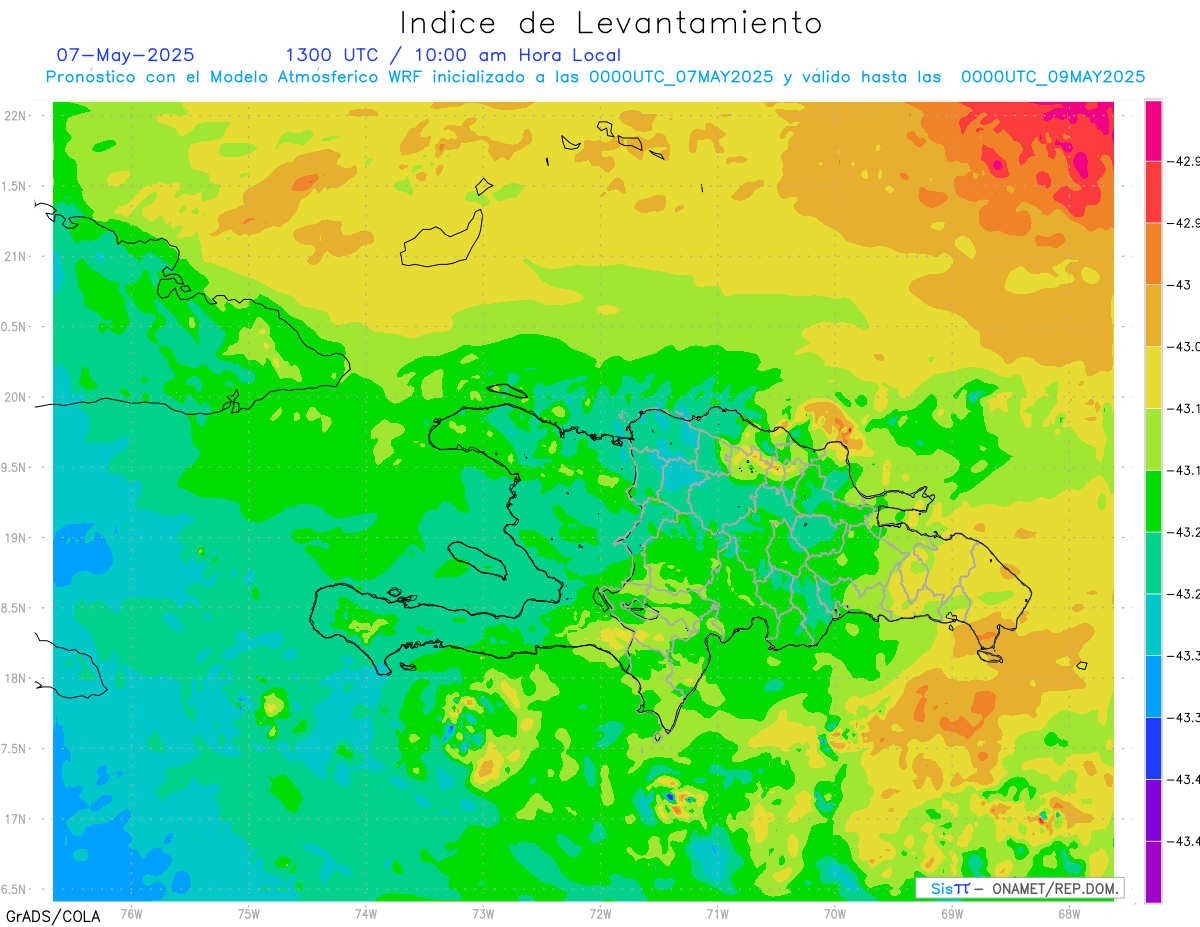Click the 'SisTT - ONAMET/REP.DOM.' credit box
This screenshot has height=927, width=1200.
[1020, 888]
